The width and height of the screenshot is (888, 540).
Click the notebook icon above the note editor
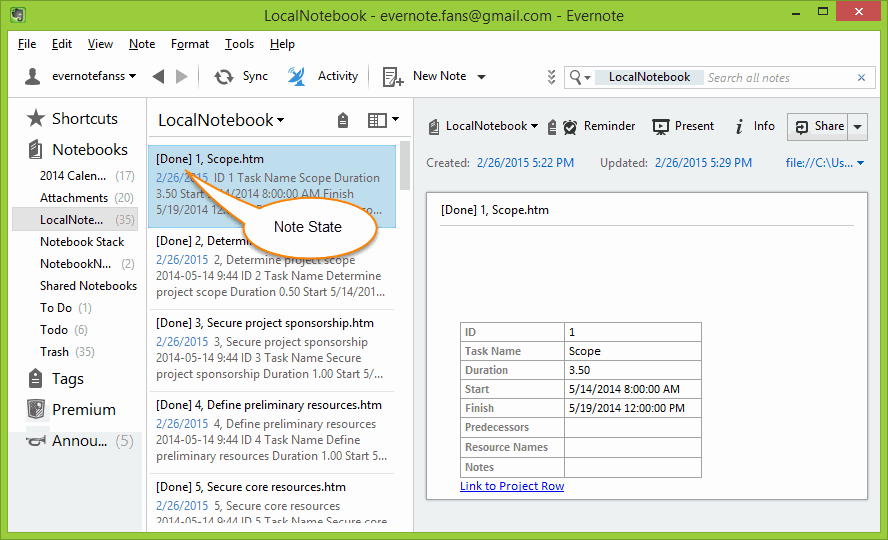point(434,127)
